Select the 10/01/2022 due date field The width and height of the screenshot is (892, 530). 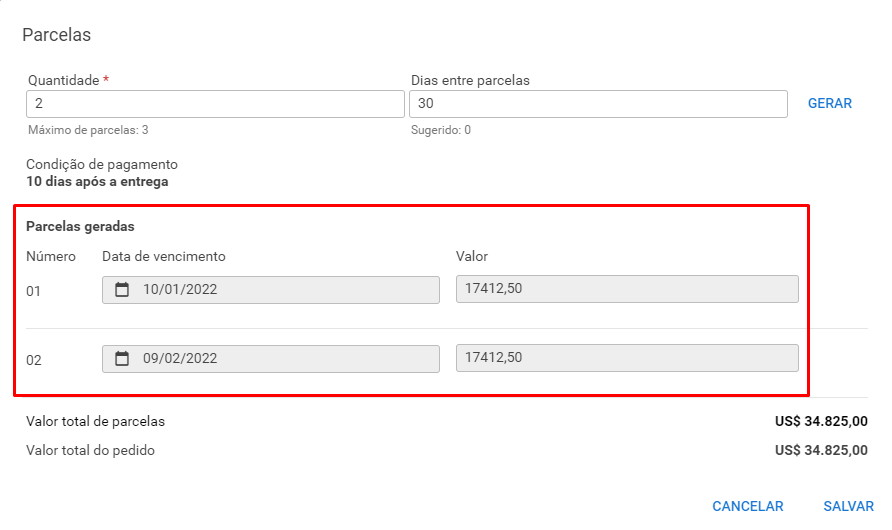(x=271, y=289)
